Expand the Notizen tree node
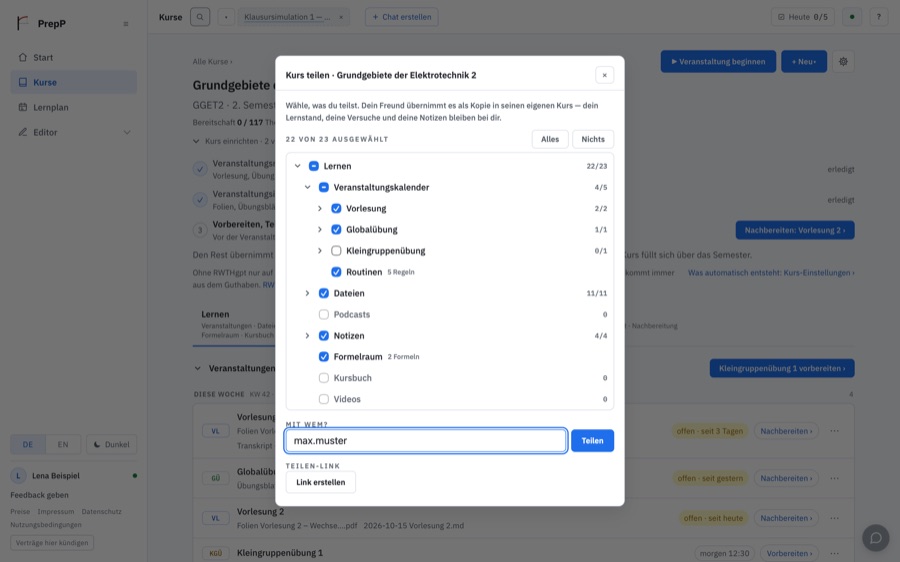This screenshot has width=900, height=562. click(308, 336)
